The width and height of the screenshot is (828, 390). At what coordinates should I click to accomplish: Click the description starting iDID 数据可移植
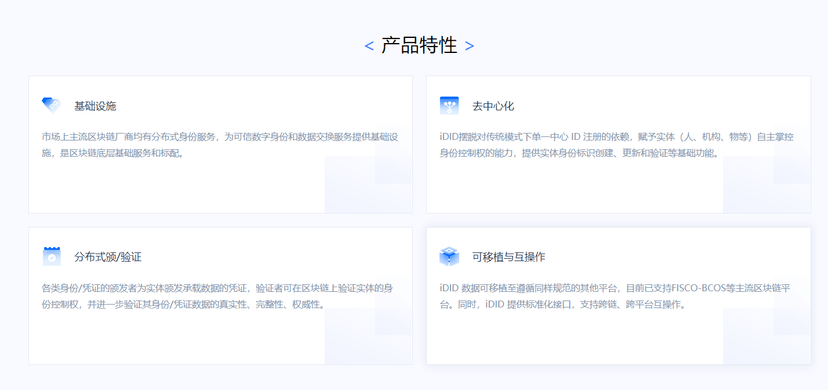pos(615,297)
